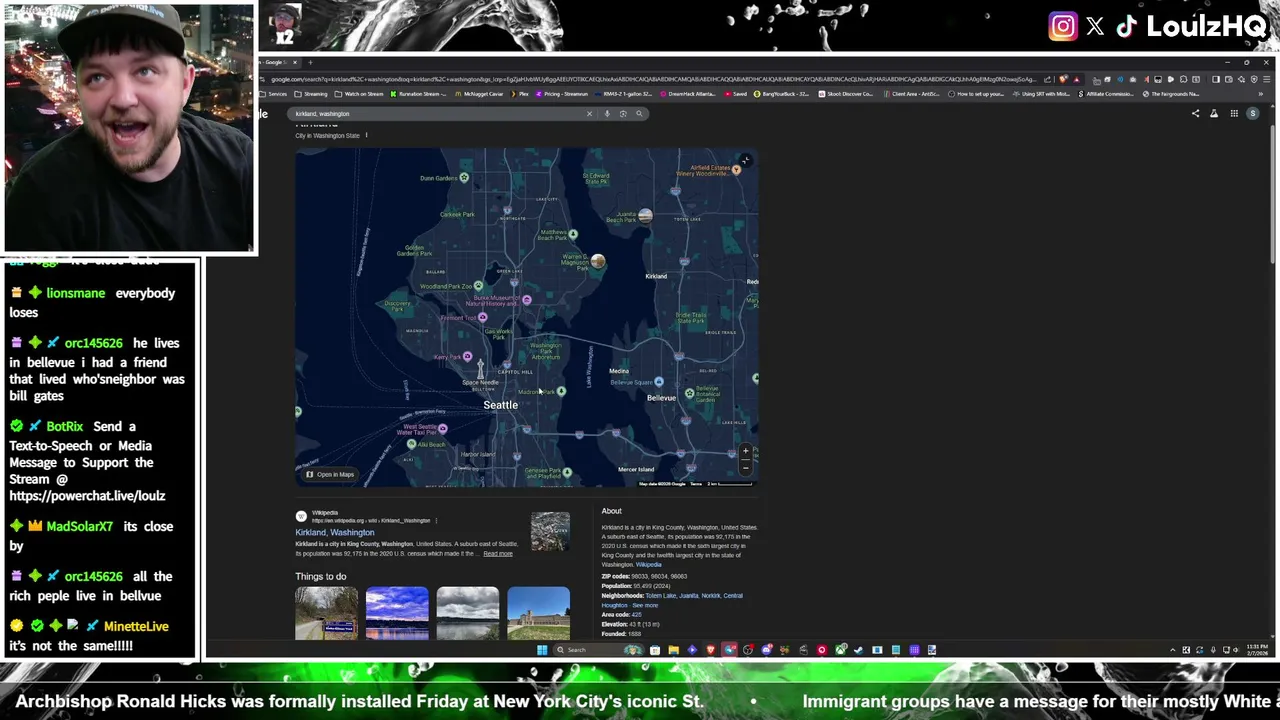Open the Wikipedia link in About panel
The image size is (1280, 720).
pos(649,565)
